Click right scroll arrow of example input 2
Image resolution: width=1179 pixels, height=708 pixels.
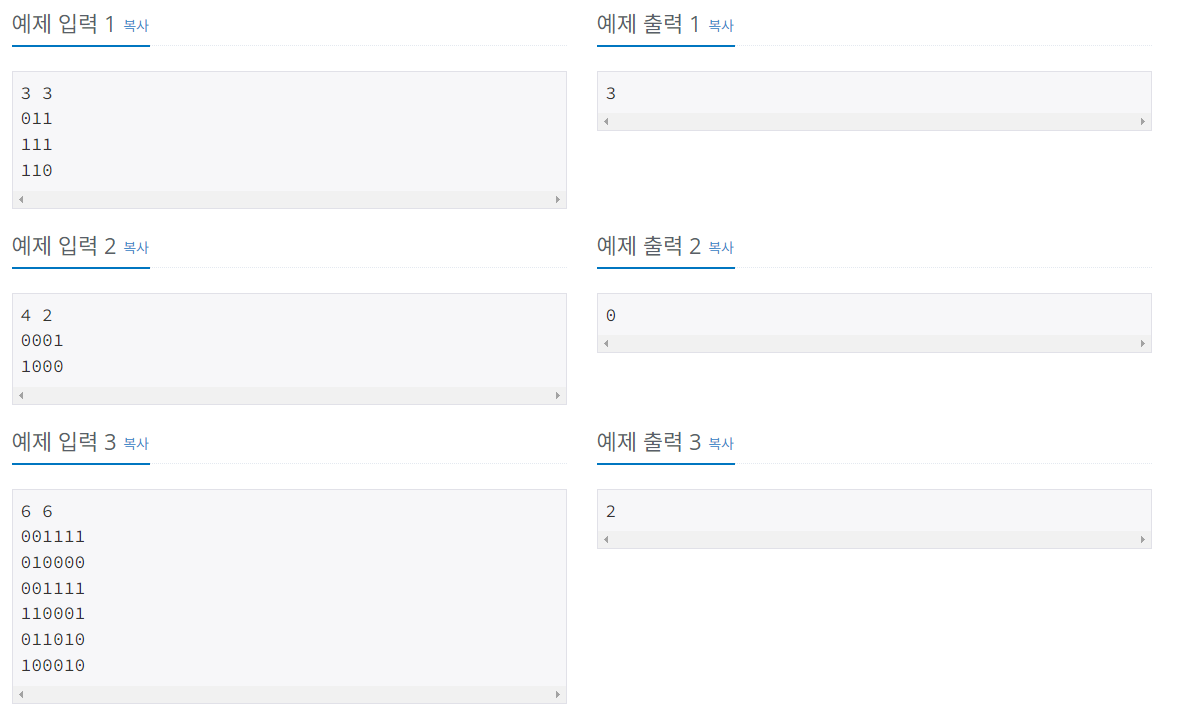coord(558,395)
